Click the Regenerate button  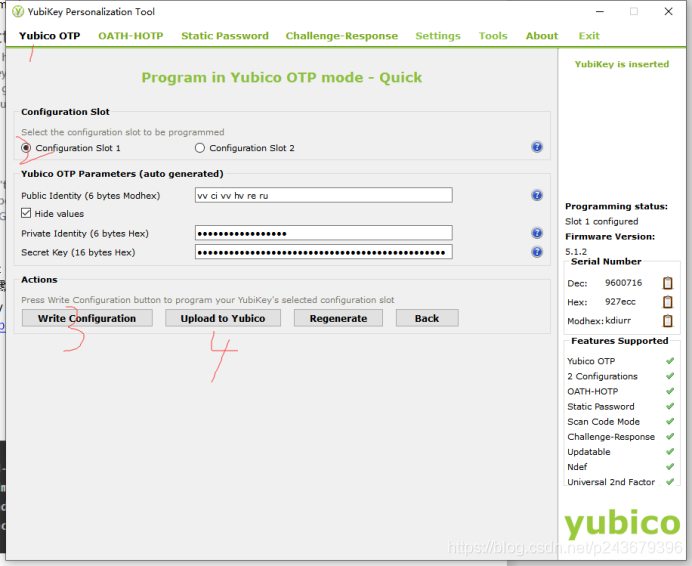tap(338, 318)
